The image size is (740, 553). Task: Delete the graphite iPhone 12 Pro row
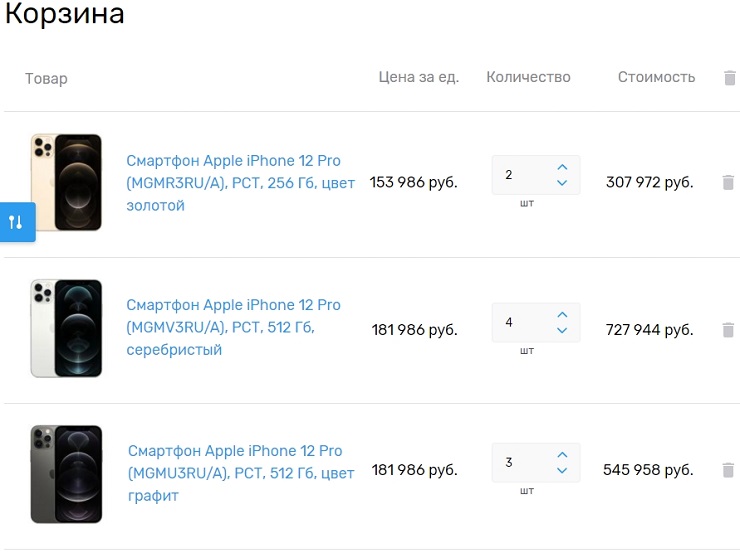[x=728, y=469]
